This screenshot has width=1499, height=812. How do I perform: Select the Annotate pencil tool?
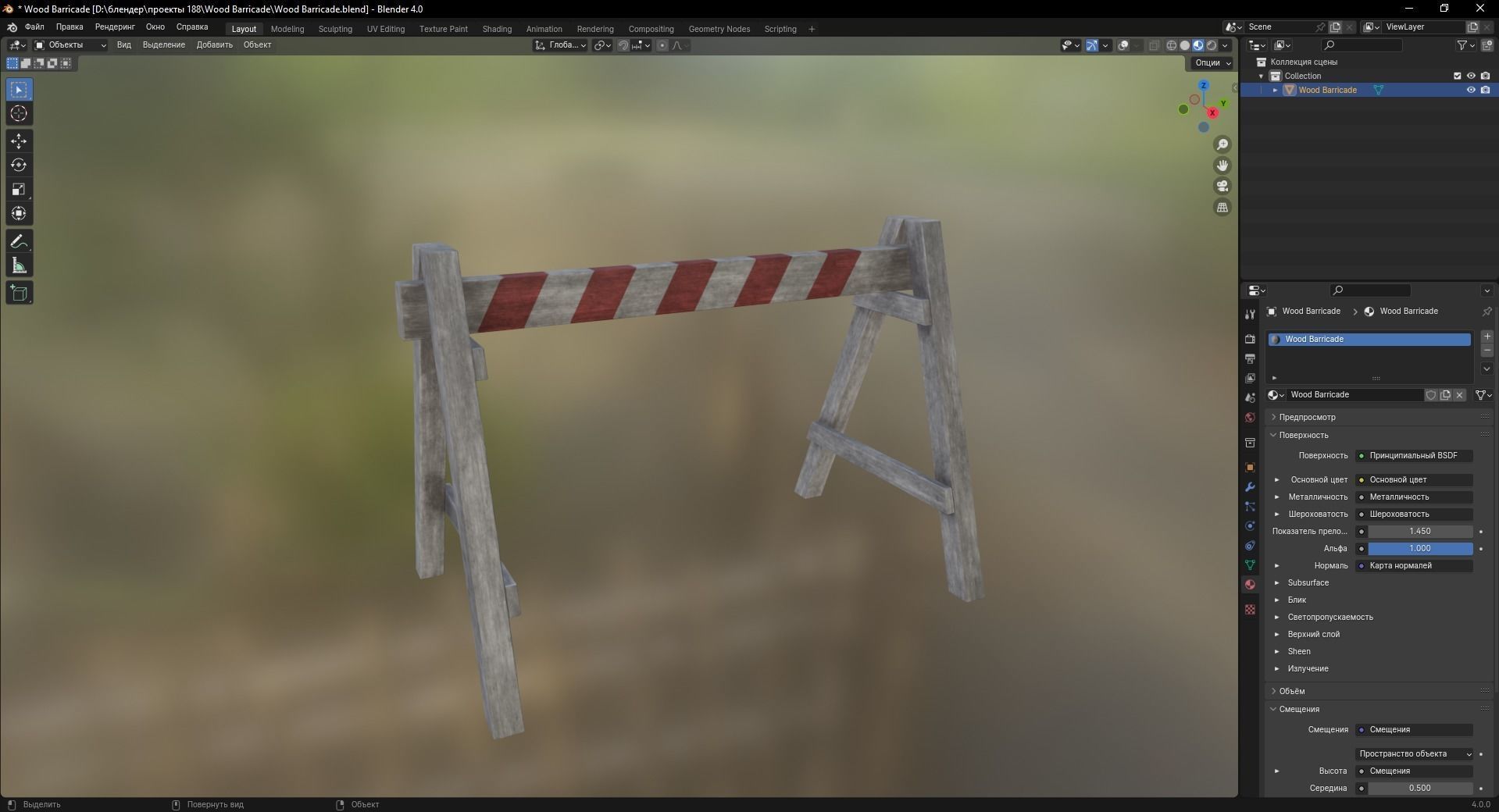click(19, 242)
